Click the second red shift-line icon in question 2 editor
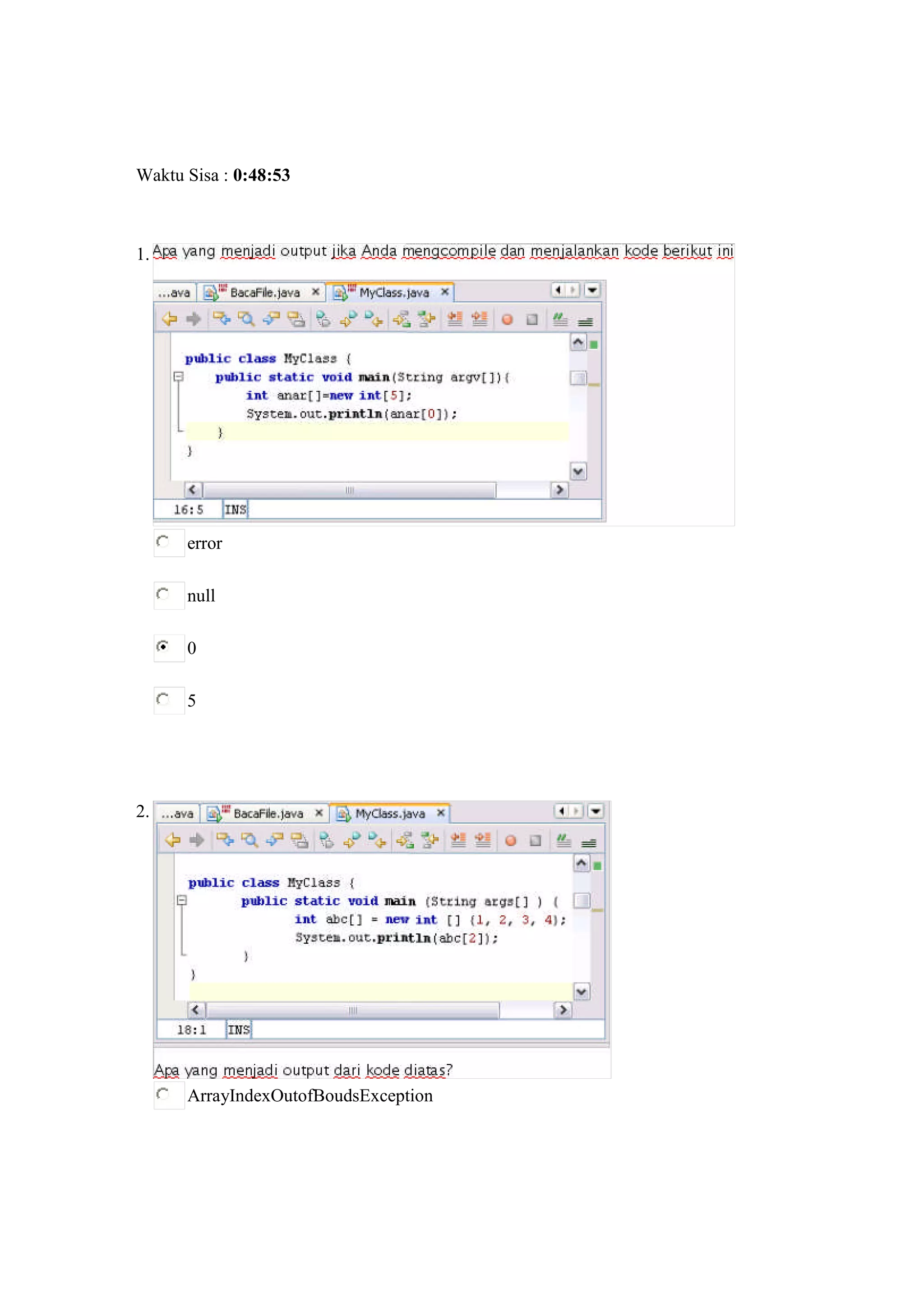This screenshot has height=1308, width=924. click(x=483, y=840)
